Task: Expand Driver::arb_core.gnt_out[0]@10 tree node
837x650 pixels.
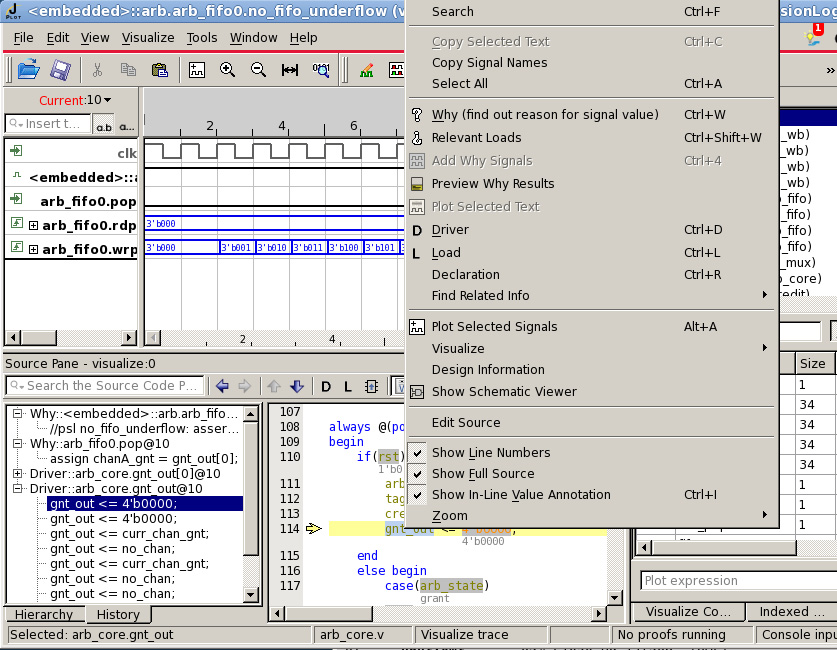Action: pyautogui.click(x=18, y=473)
